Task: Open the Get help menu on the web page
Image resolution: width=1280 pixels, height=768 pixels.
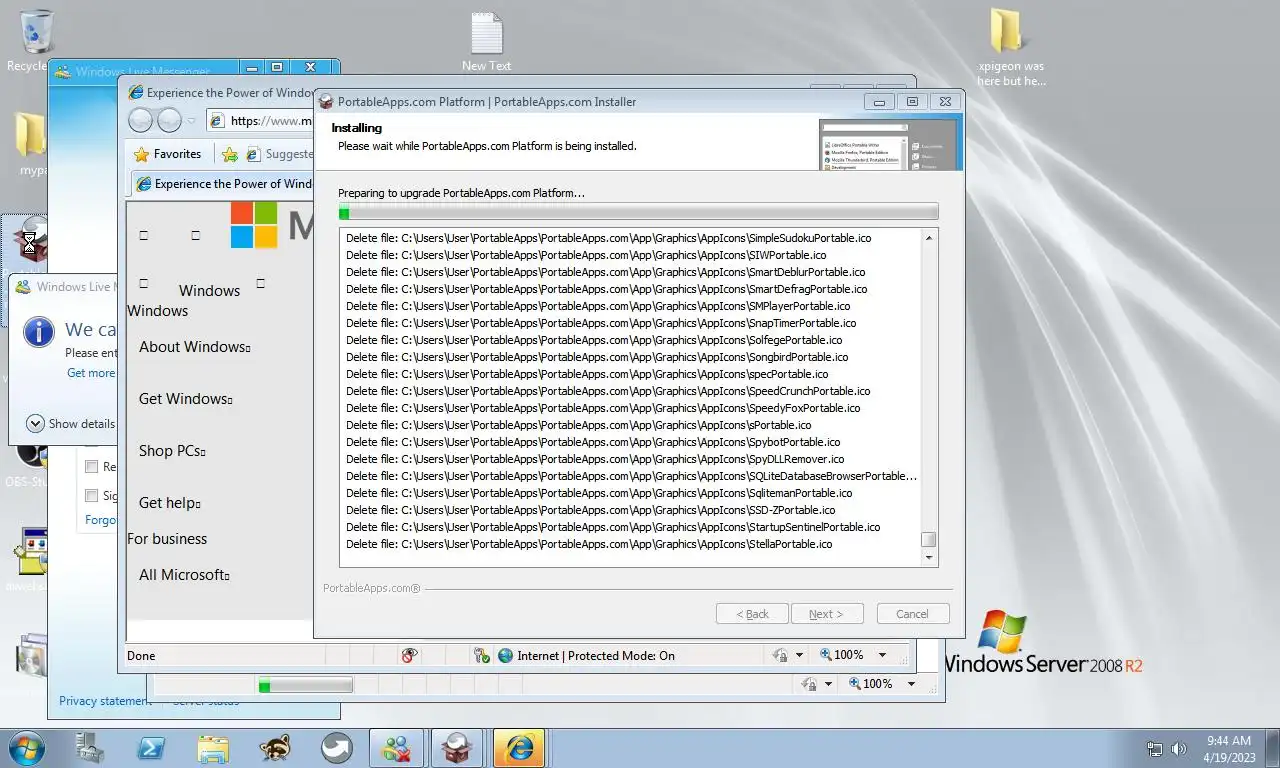Action: pos(169,503)
